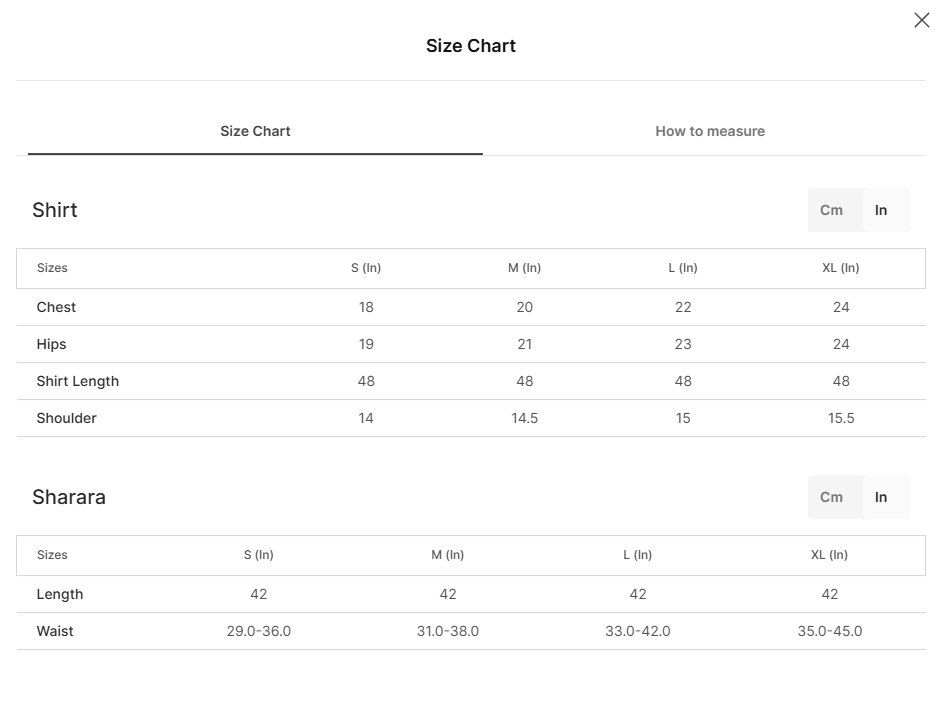
Task: Click the M (In) header in Shirt table
Action: pos(524,268)
